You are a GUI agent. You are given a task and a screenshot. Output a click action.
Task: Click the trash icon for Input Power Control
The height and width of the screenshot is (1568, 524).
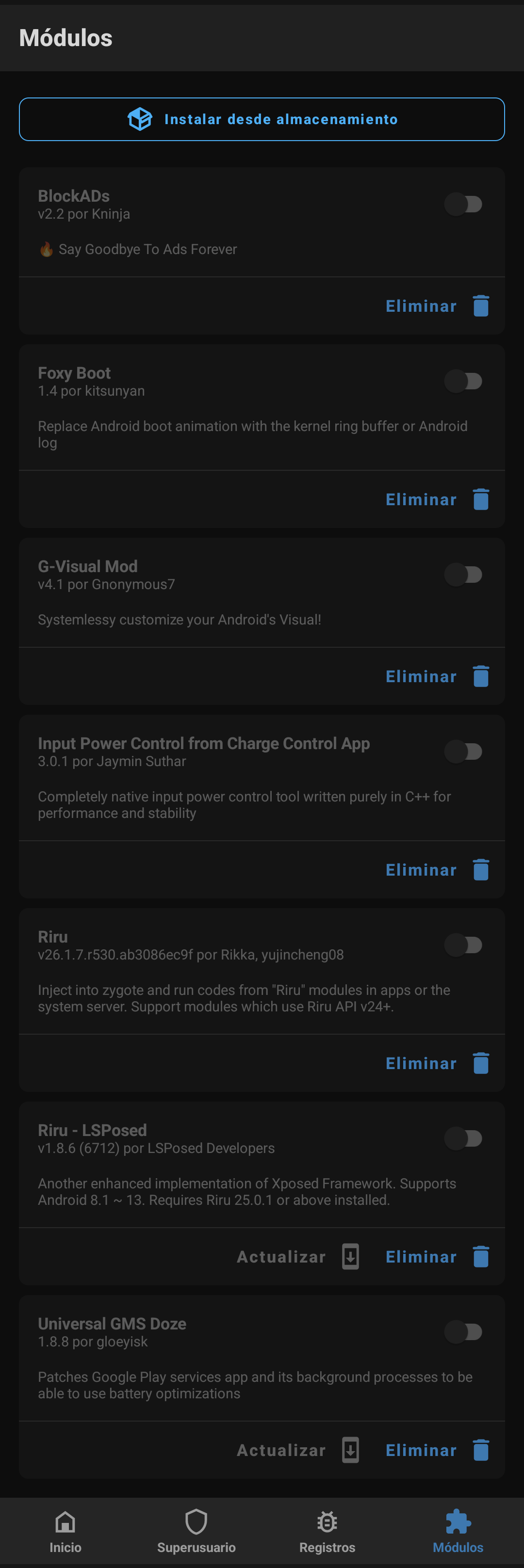coord(481,869)
